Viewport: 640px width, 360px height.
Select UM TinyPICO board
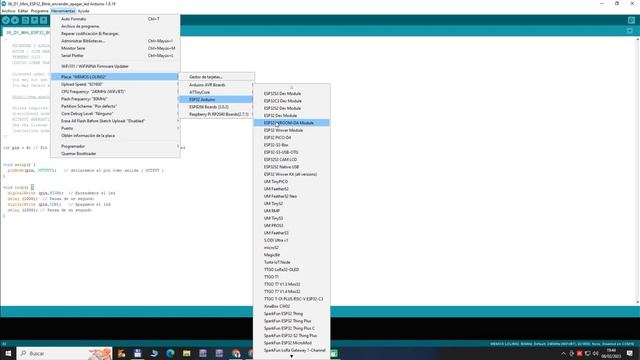click(x=291, y=182)
